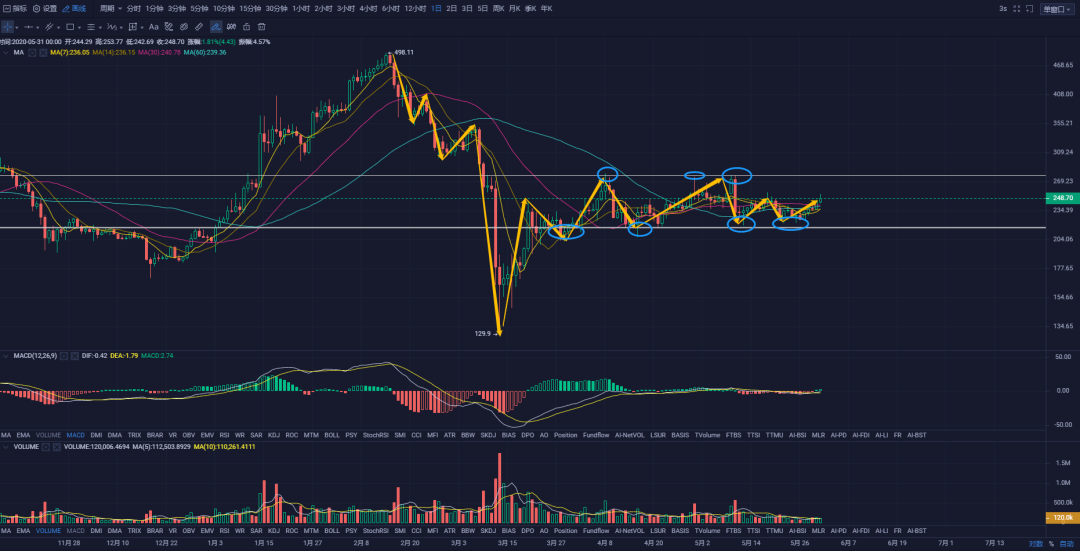Select the position measurement tool
This screenshot has width=1080, height=551.
click(x=133, y=27)
